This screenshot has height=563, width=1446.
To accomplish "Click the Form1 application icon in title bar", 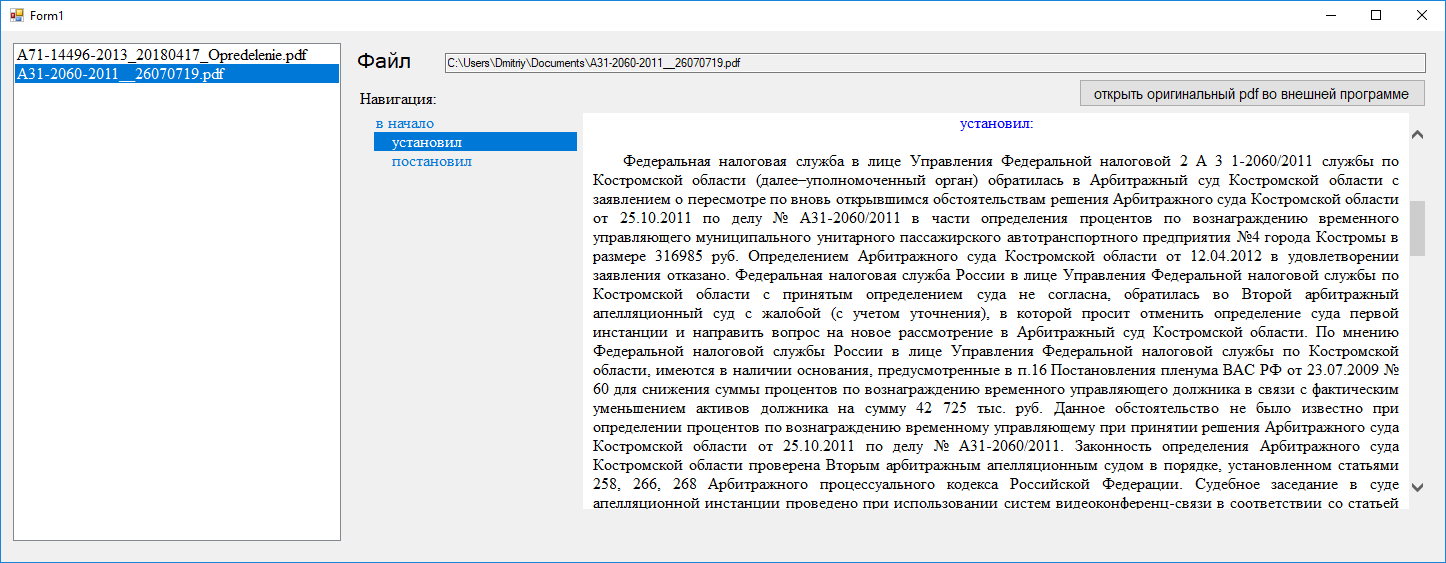I will pos(17,16).
